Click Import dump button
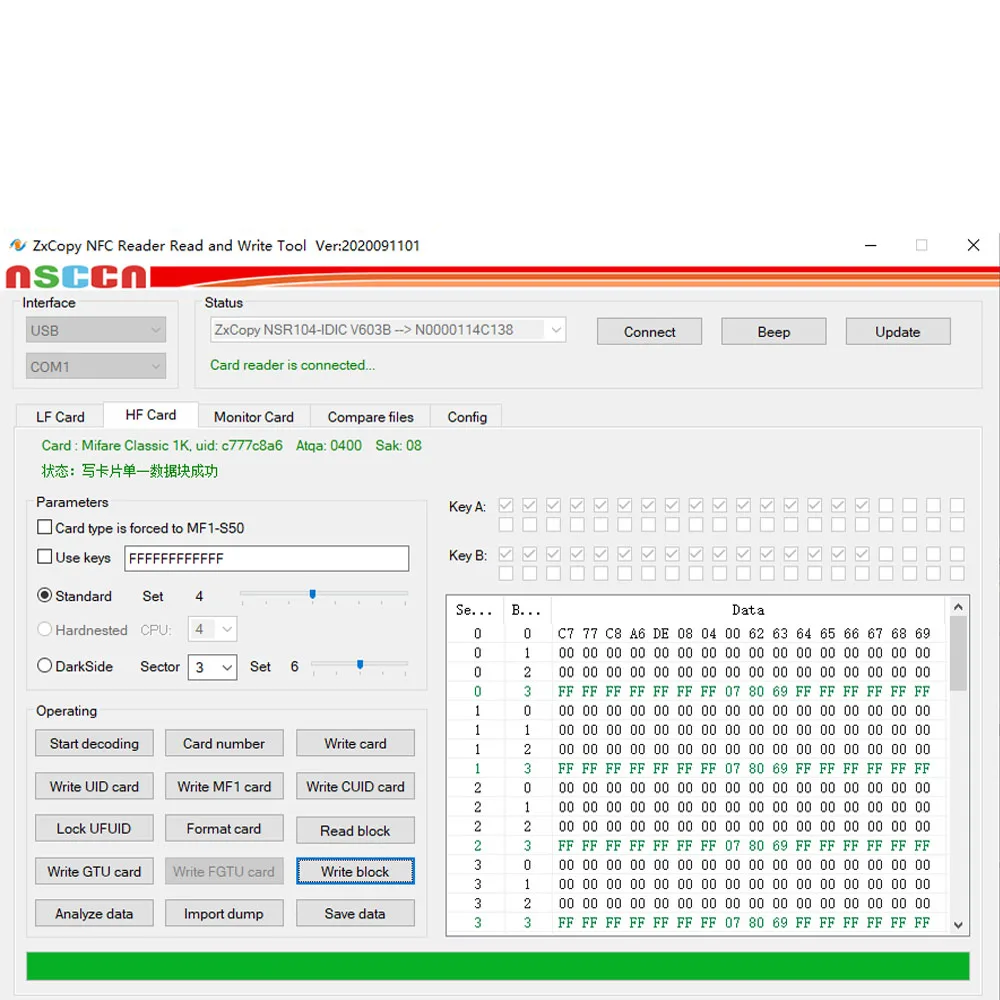Screen dimensions: 1000x1000 [224, 913]
